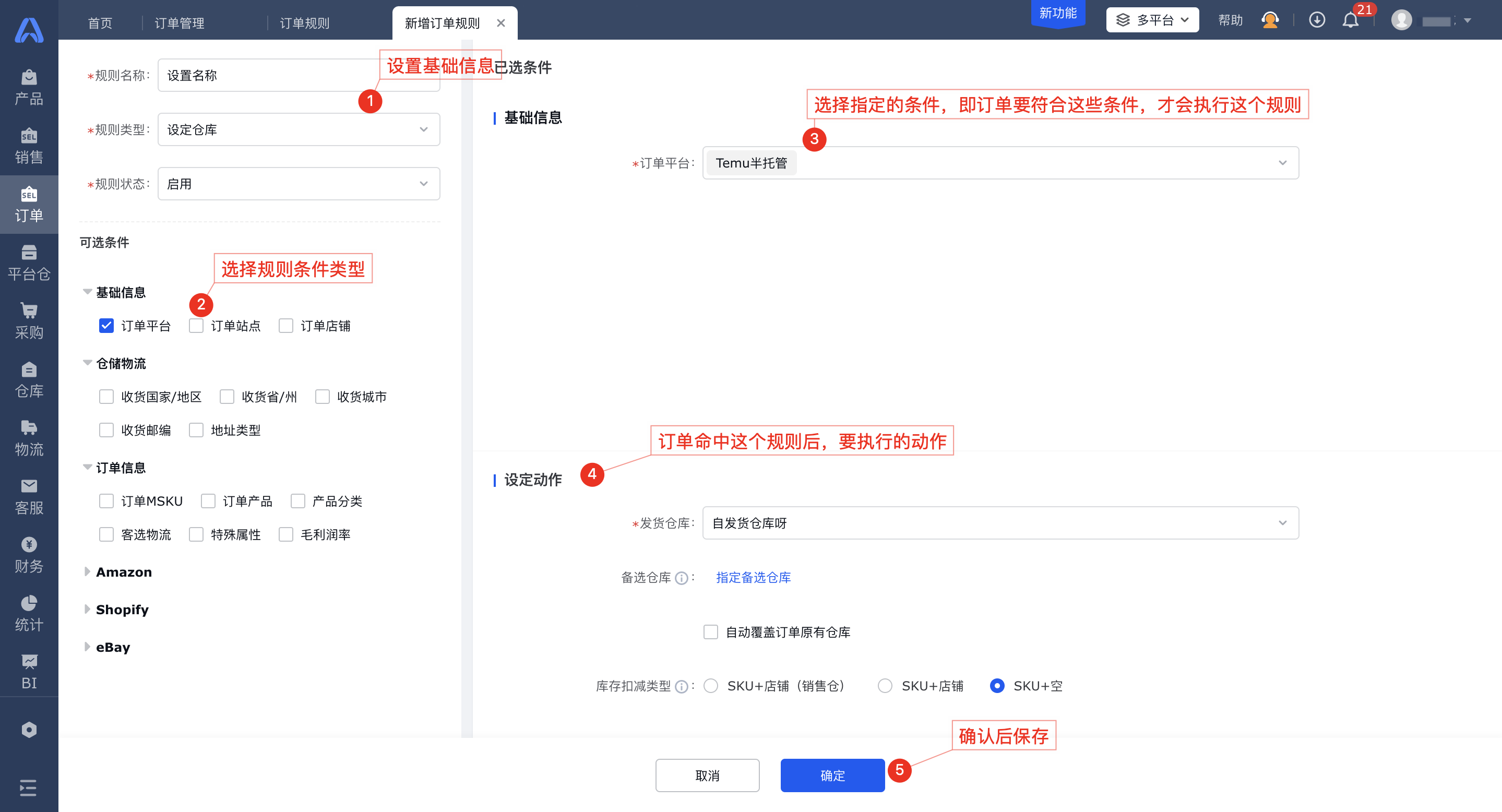The image size is (1502, 812).
Task: Open the 订单 sidebar module
Action: [29, 205]
